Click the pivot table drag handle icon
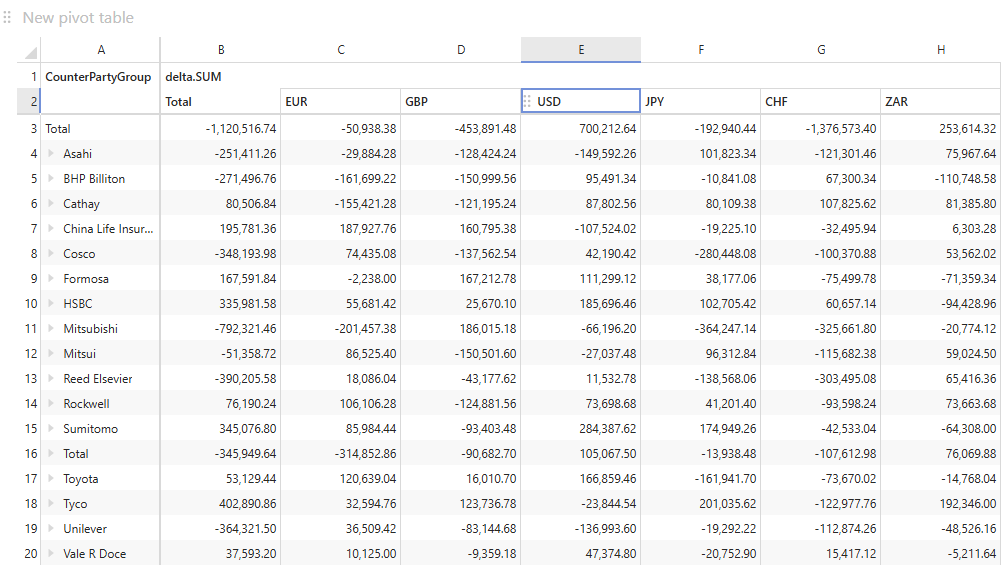The height and width of the screenshot is (572, 1008). tap(7, 17)
